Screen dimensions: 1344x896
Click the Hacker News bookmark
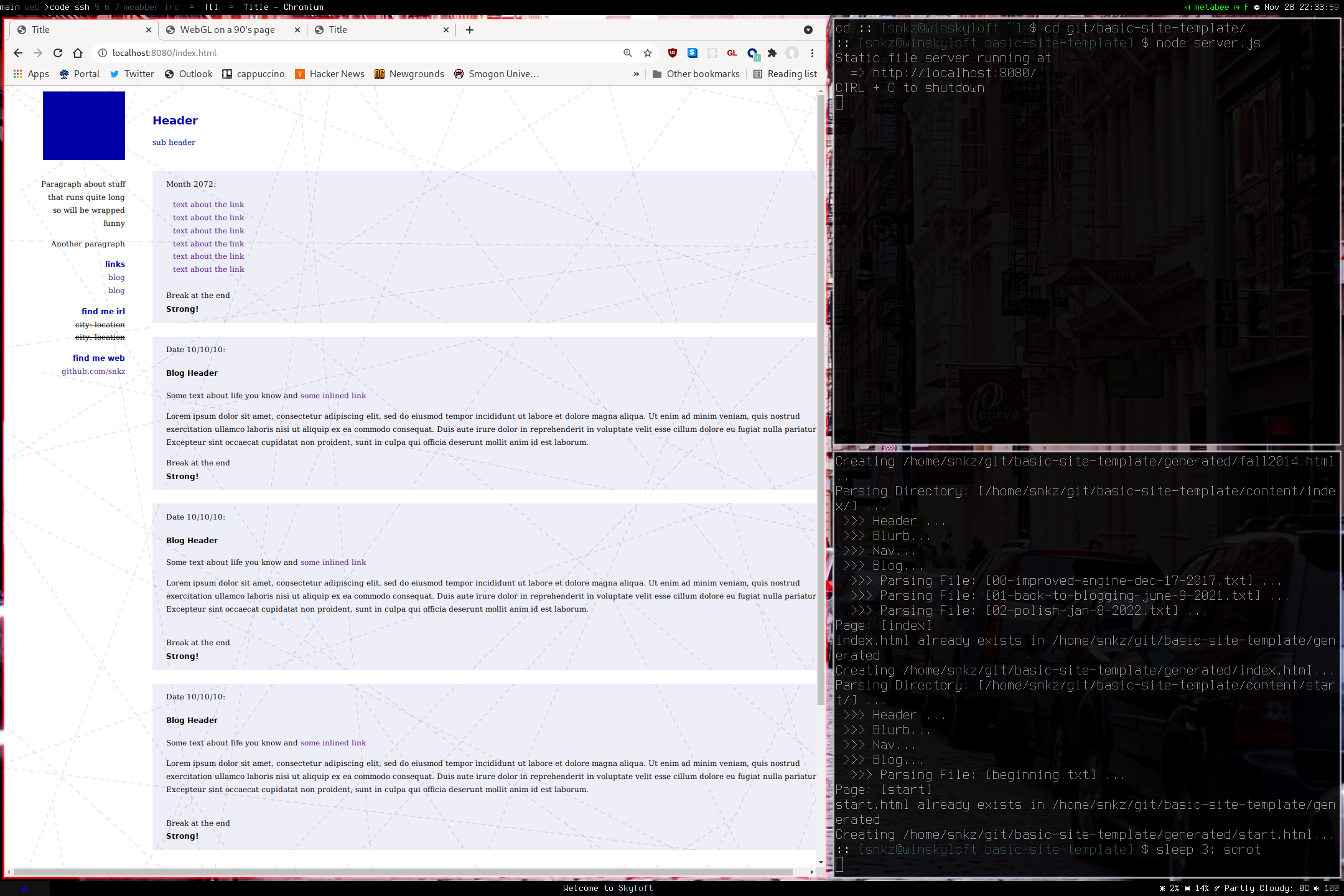(x=330, y=74)
